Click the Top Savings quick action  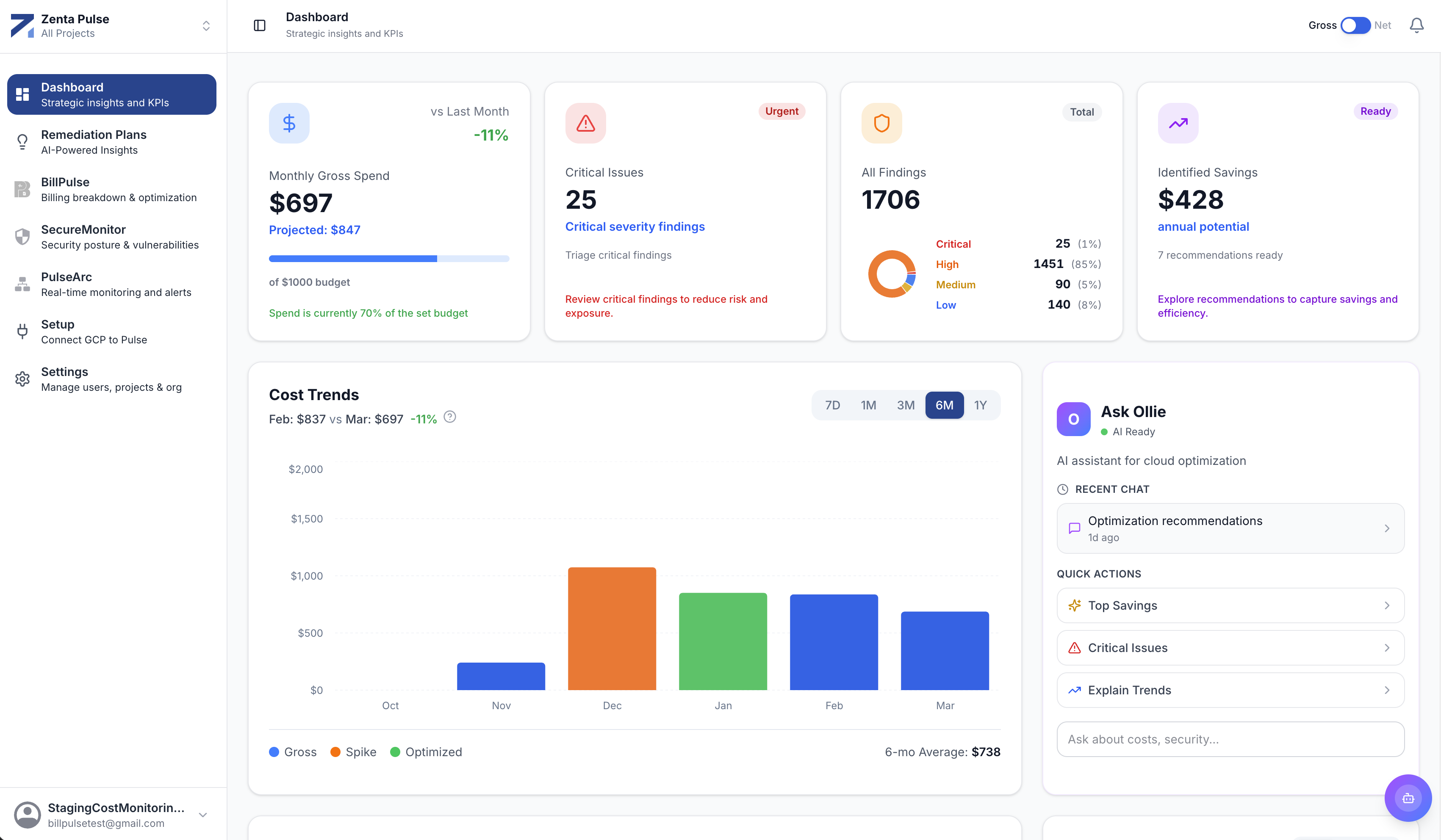coord(1230,605)
